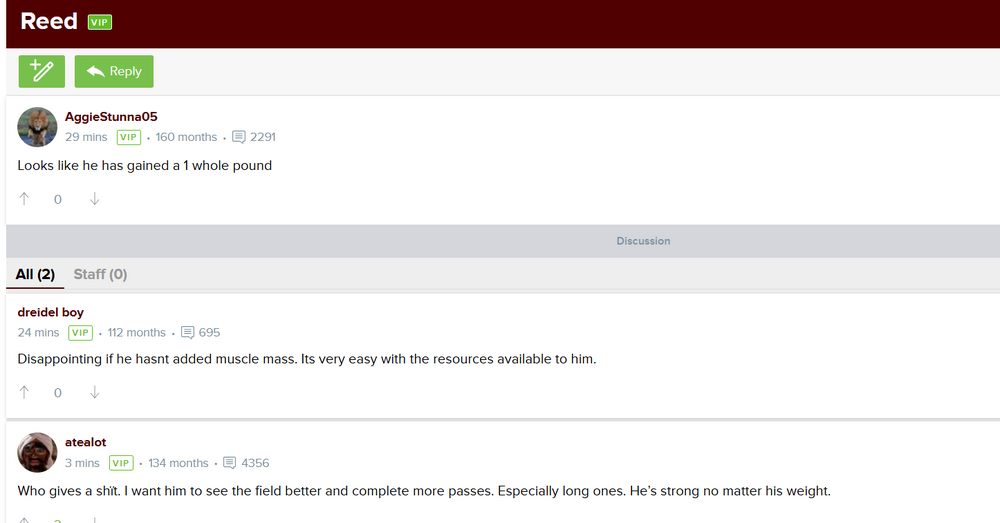
Task: Select the All (2) tab
Action: (35, 274)
